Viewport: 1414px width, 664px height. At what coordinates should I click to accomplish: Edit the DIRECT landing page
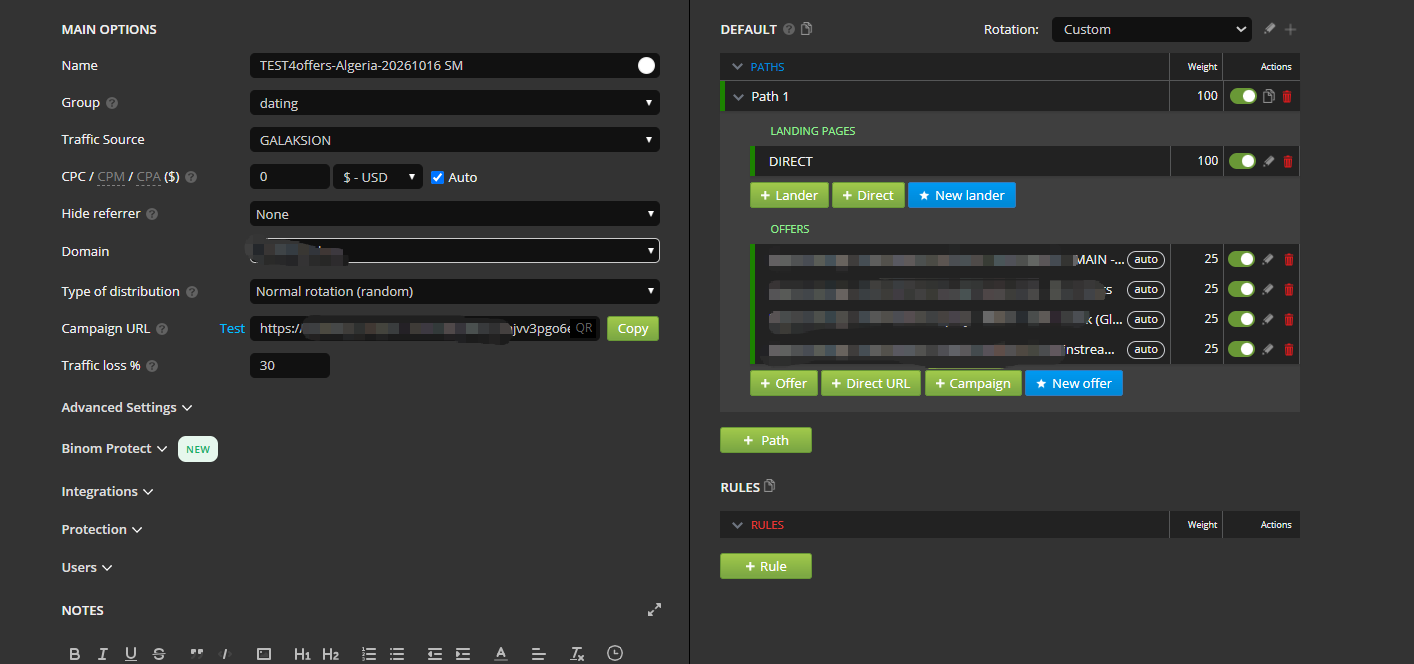pyautogui.click(x=1269, y=161)
